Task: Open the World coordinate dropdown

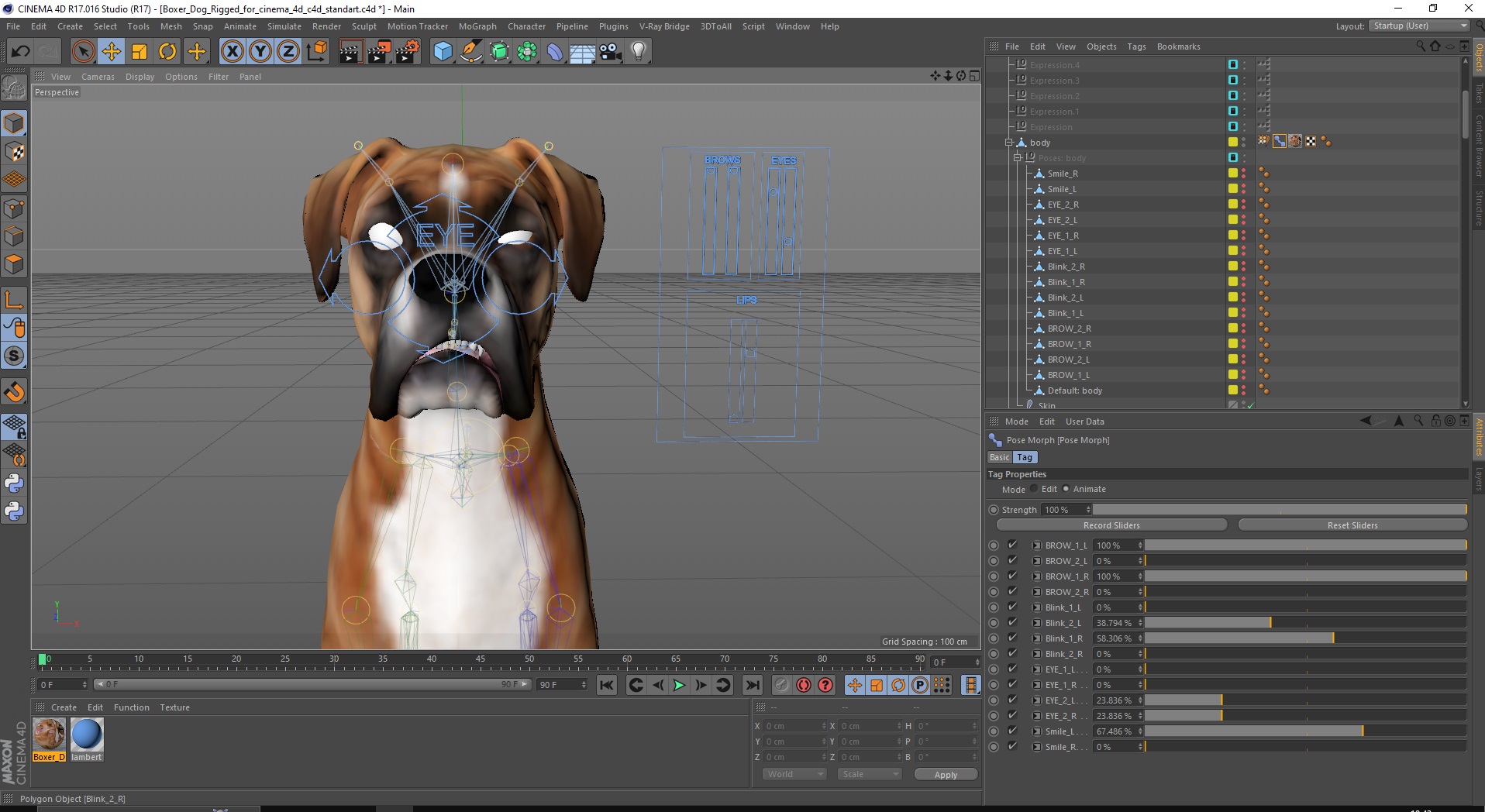Action: [x=794, y=774]
